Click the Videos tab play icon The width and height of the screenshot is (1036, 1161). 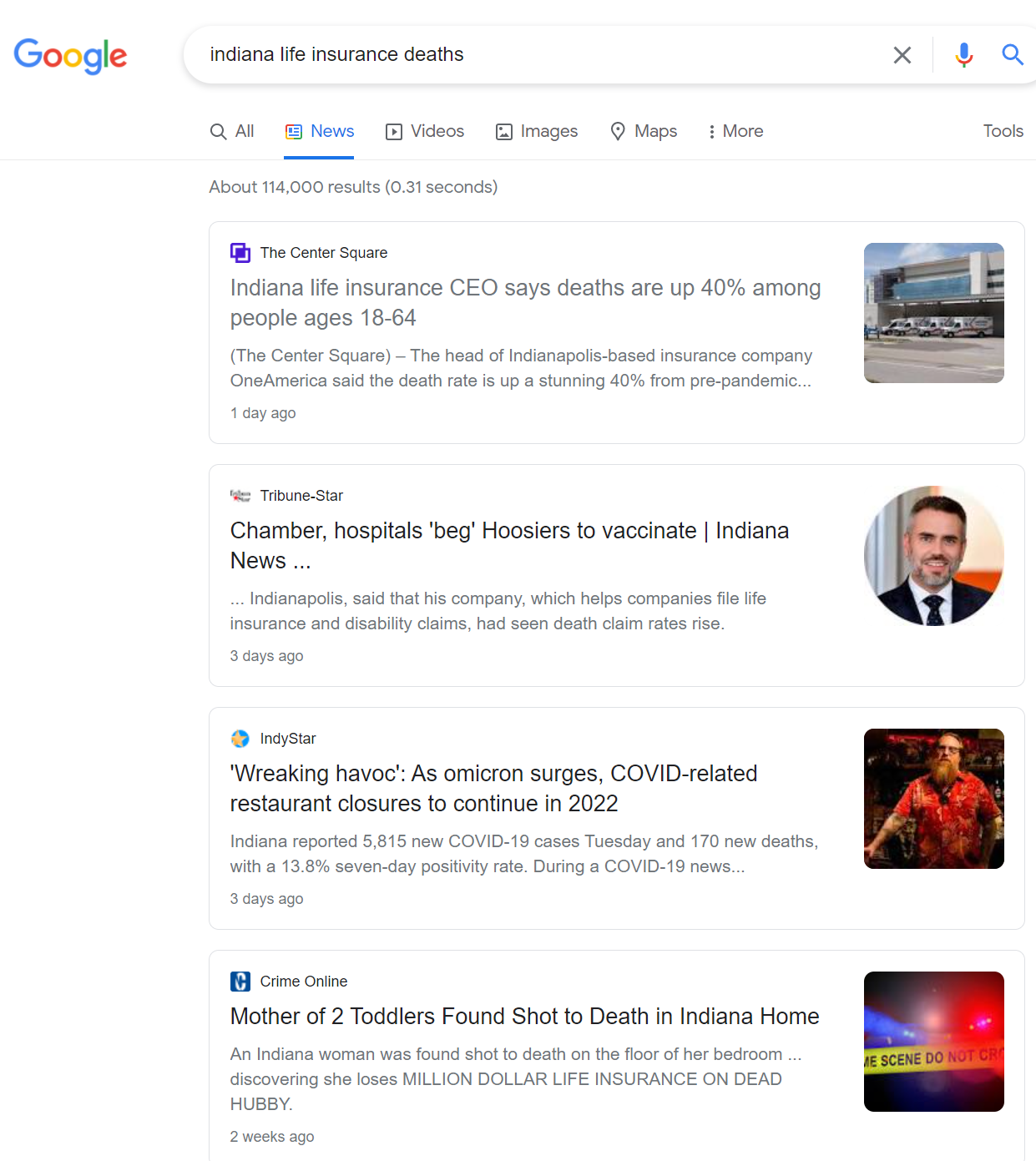coord(394,132)
